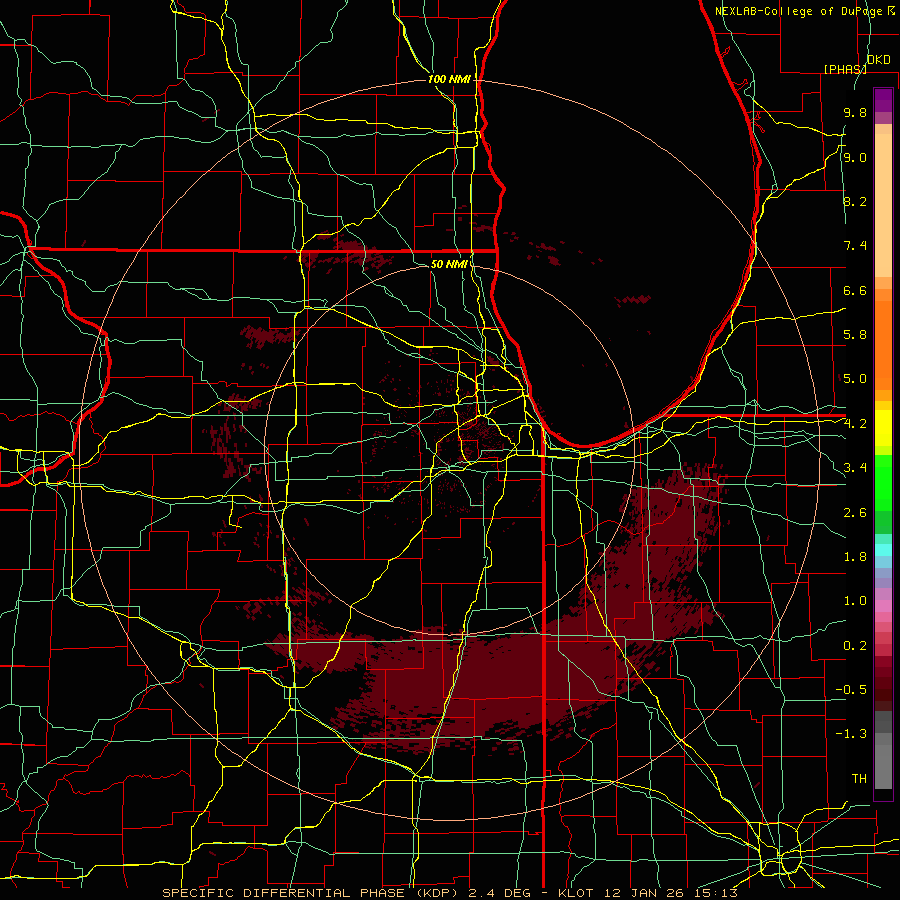Image resolution: width=900 pixels, height=900 pixels.
Task: Pick the bright green segment of the color bar
Action: pos(883,483)
